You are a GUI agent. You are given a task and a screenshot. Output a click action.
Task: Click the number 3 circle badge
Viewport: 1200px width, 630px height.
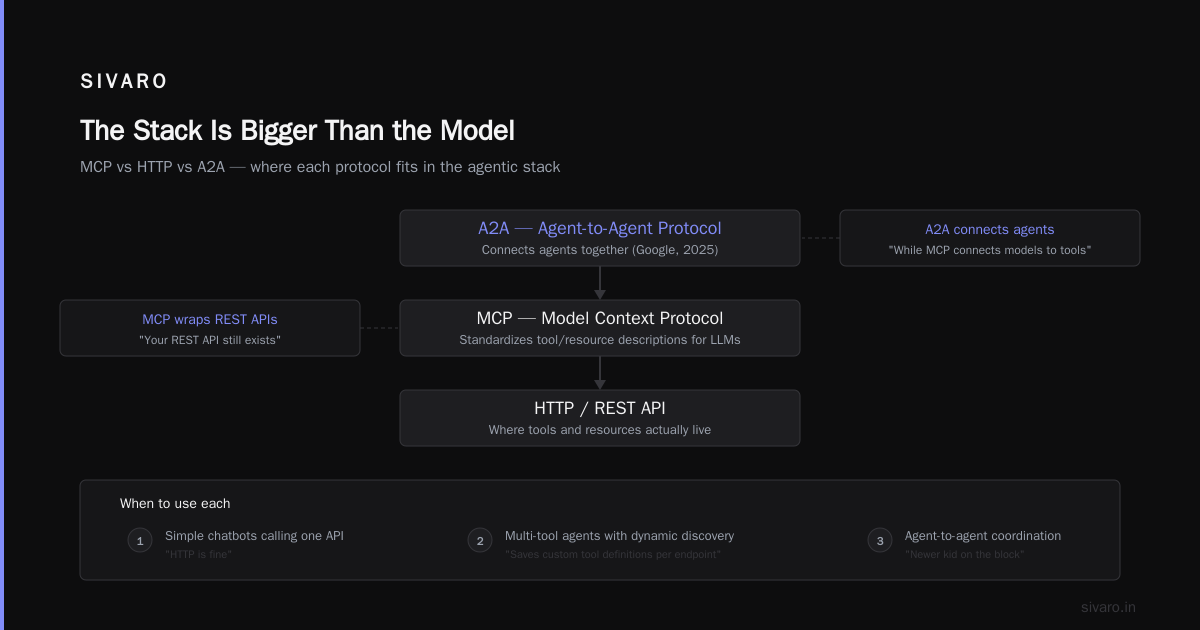(880, 541)
